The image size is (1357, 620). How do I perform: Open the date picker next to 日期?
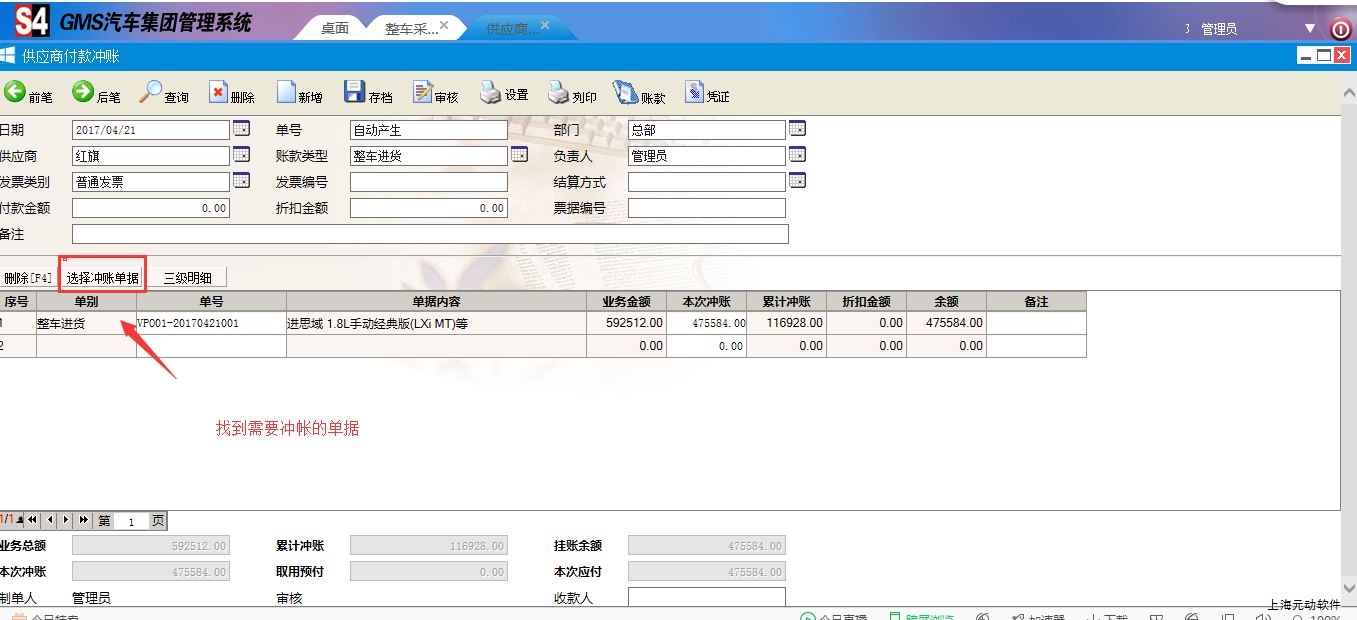(241, 129)
